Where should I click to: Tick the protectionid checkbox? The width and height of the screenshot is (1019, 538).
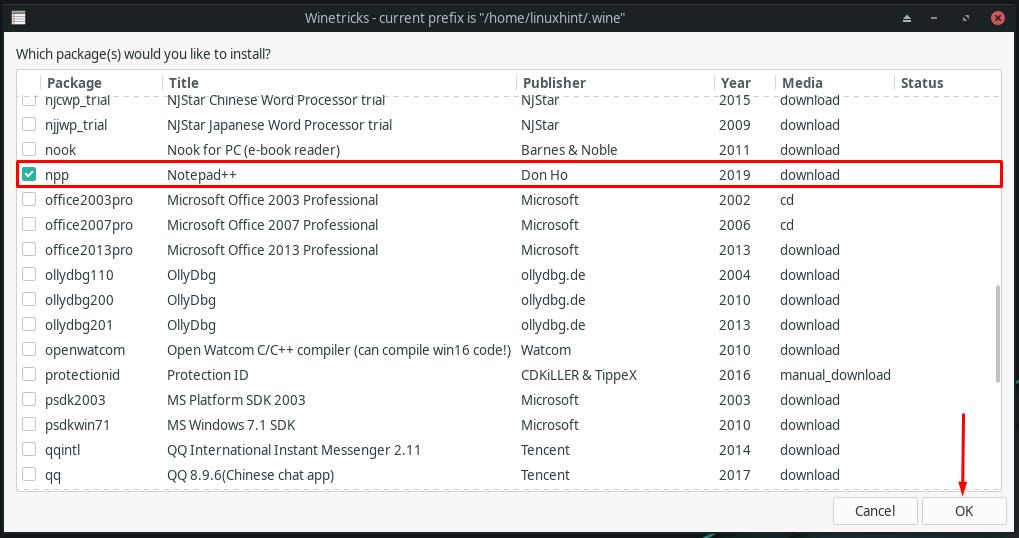(29, 374)
